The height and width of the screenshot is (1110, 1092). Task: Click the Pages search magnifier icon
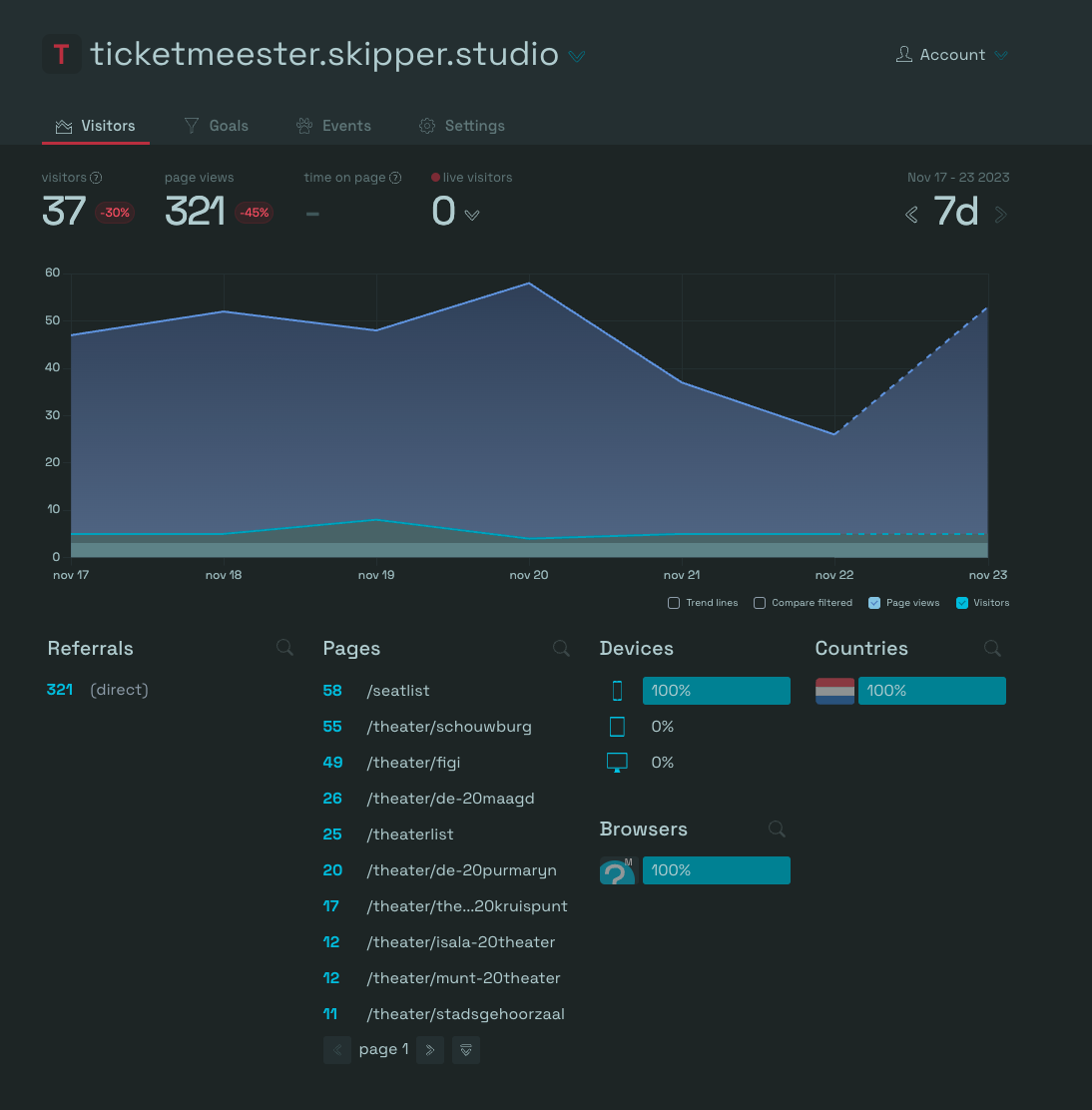point(561,648)
